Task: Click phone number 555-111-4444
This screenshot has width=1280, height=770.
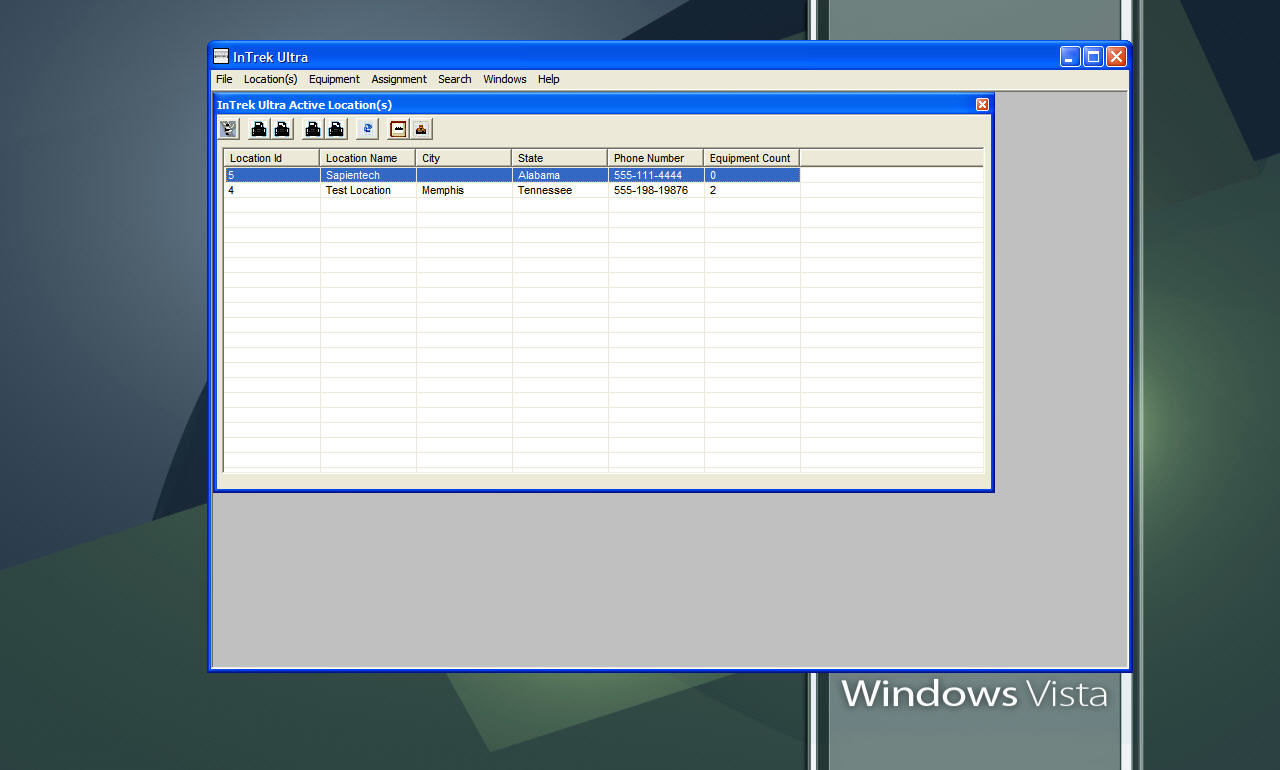Action: [x=656, y=175]
